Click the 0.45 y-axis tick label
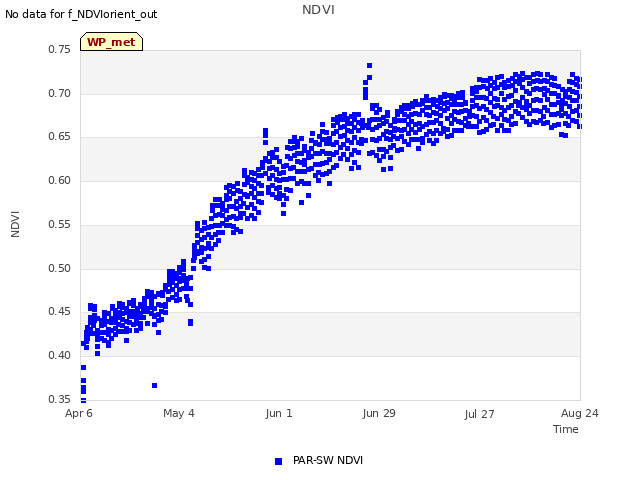Viewport: 640px width, 480px height. click(59, 311)
